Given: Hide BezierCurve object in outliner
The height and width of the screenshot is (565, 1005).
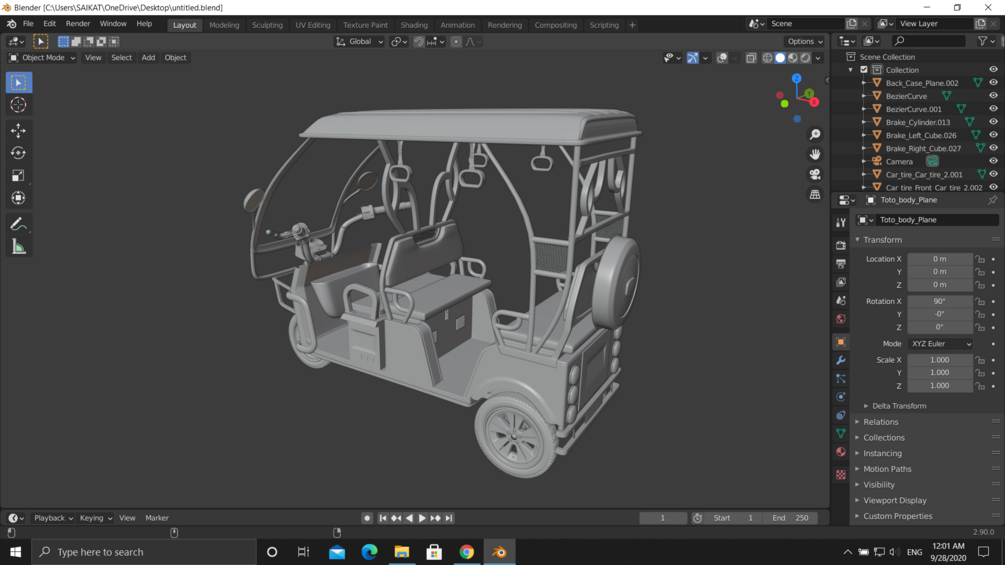Looking at the screenshot, I should coord(993,96).
